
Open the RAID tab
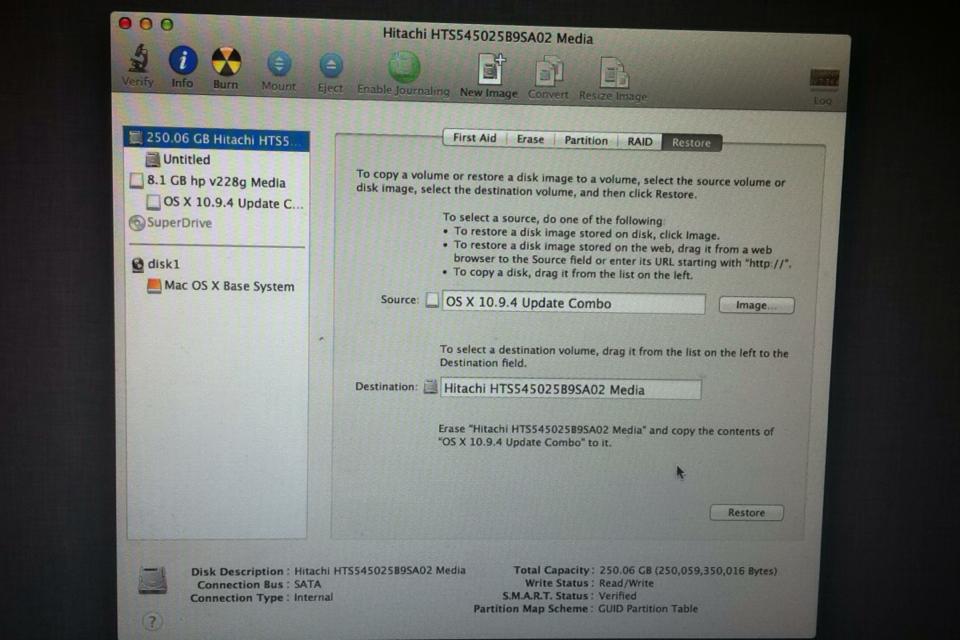coord(640,142)
